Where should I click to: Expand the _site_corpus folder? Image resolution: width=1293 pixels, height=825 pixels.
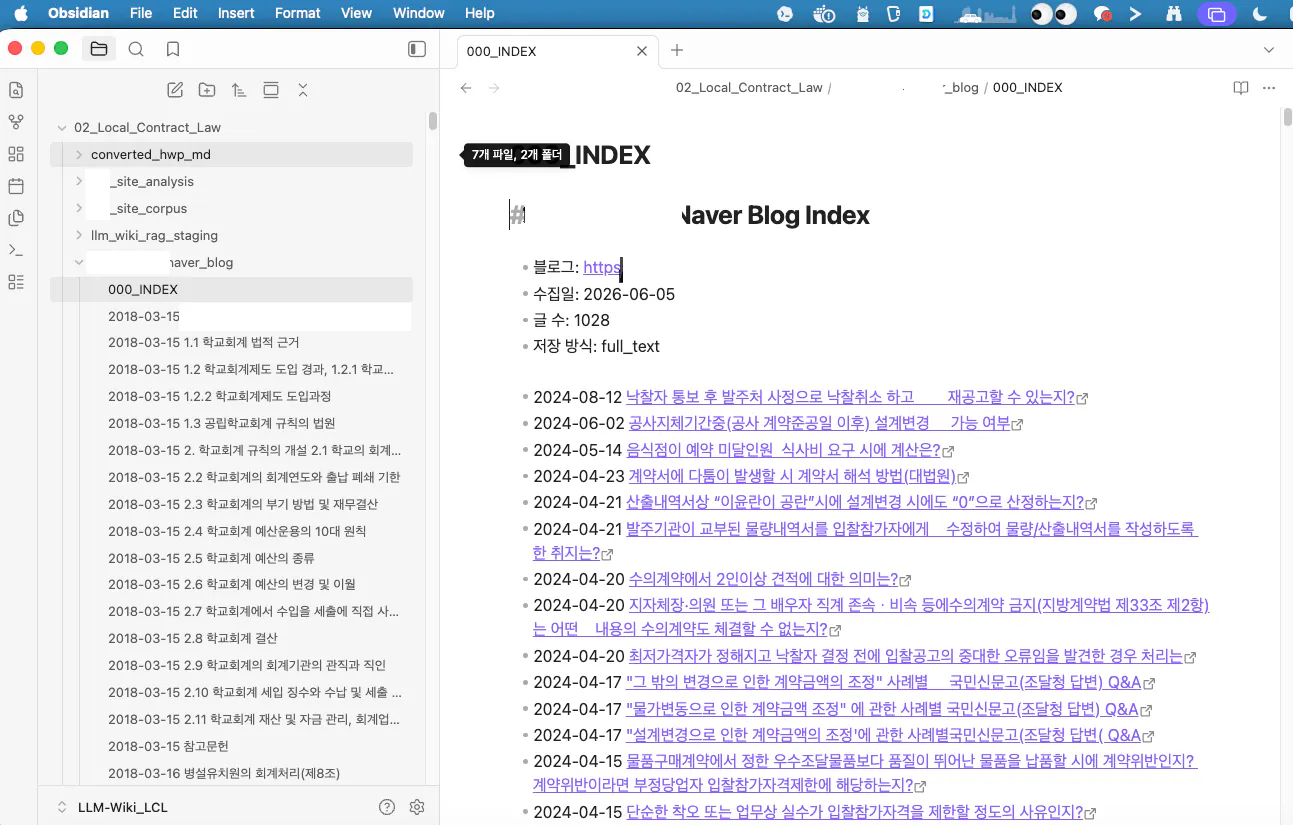79,209
